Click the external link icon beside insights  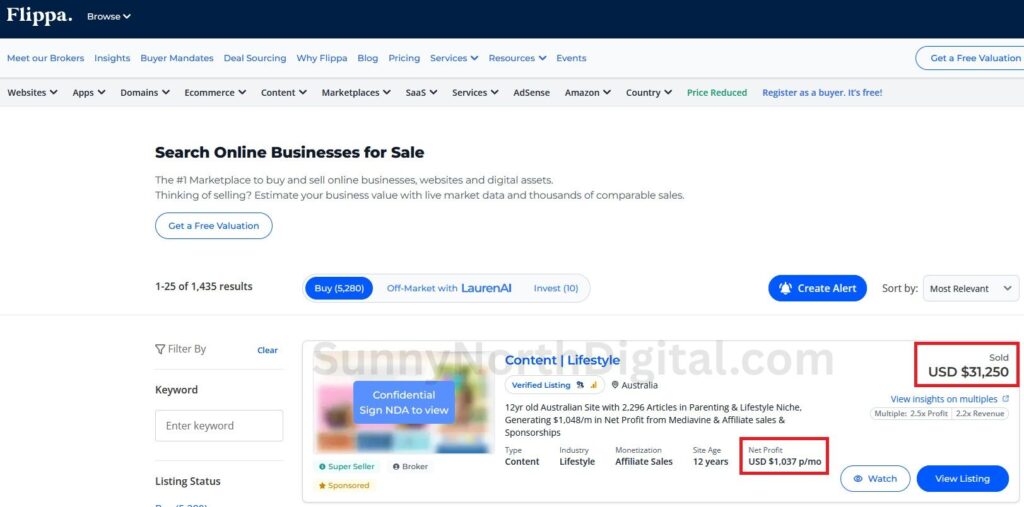coord(1005,399)
